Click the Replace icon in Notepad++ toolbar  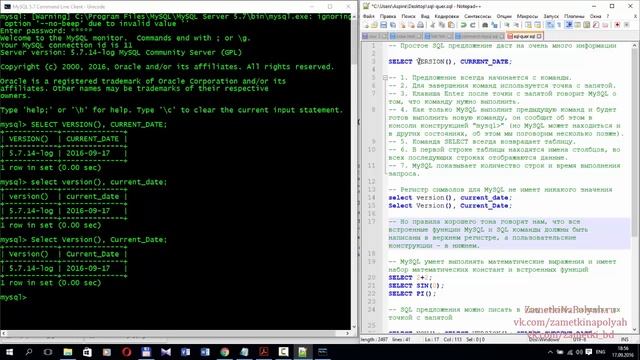tap(494, 25)
